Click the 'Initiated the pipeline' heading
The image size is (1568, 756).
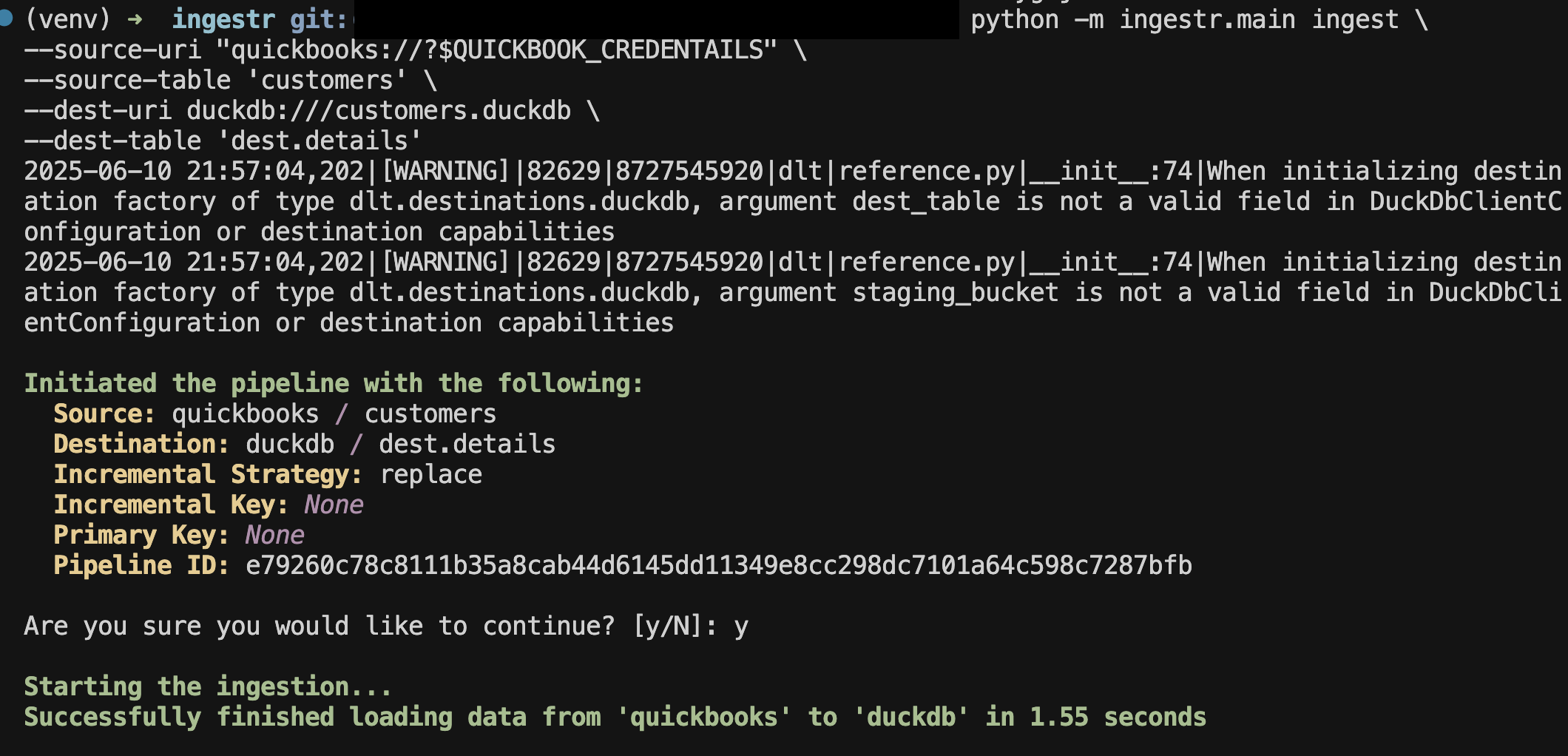(x=334, y=383)
